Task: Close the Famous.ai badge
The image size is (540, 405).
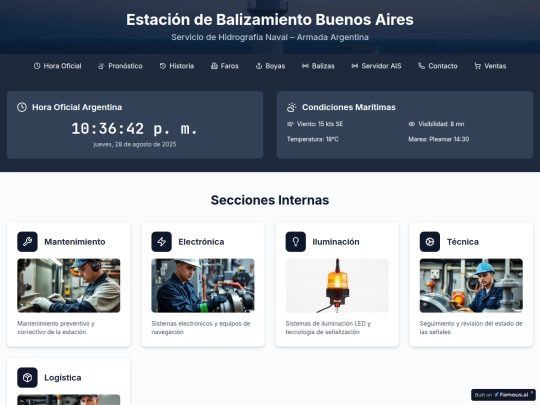Action: (x=532, y=392)
